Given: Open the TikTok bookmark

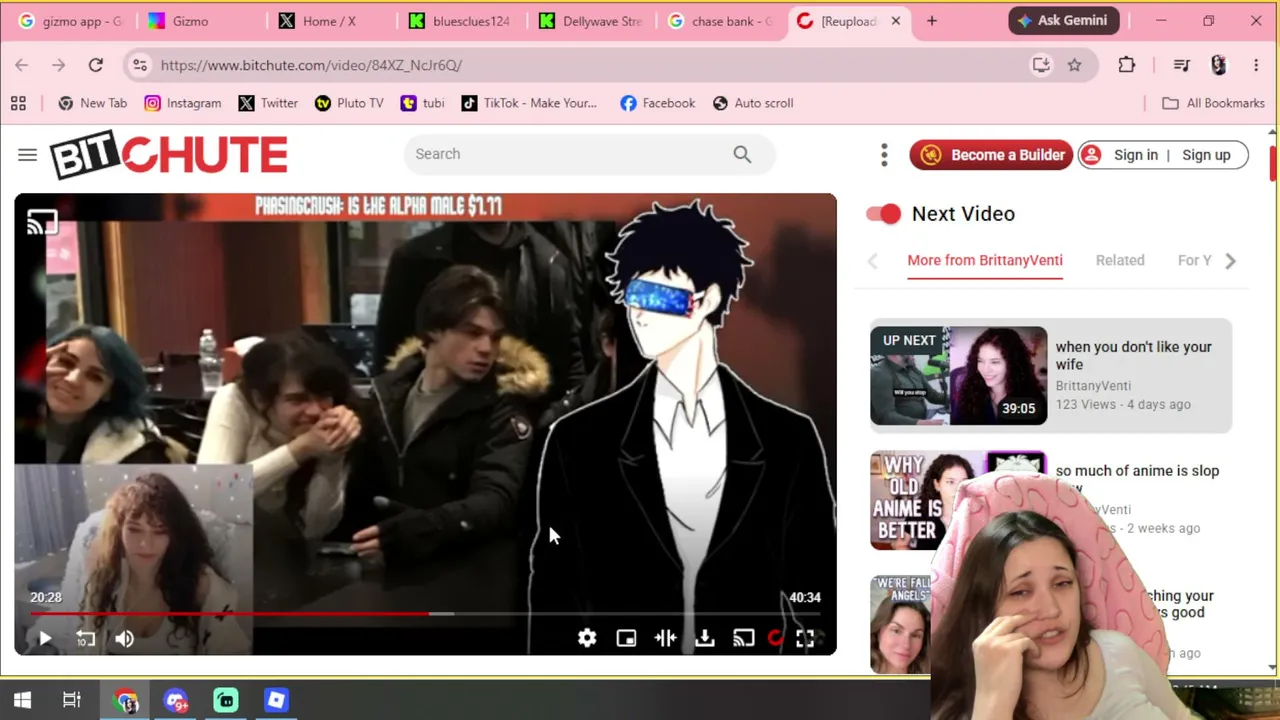Looking at the screenshot, I should tap(529, 103).
